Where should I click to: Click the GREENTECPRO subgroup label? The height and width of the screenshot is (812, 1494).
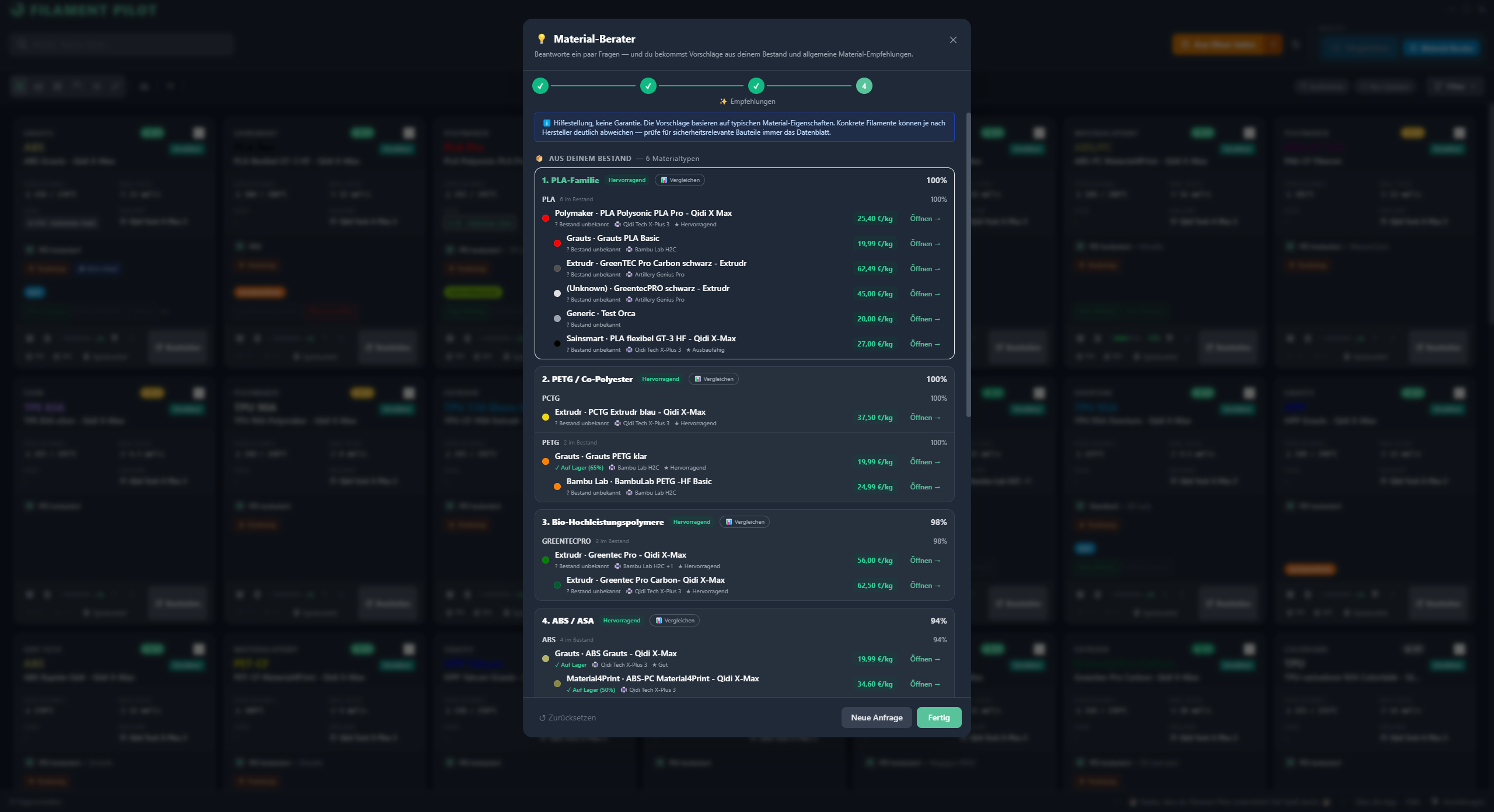pos(566,541)
